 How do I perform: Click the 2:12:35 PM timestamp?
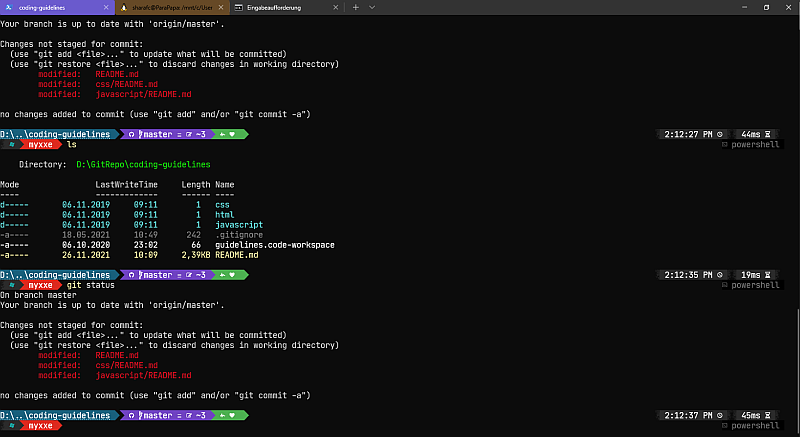tap(688, 275)
